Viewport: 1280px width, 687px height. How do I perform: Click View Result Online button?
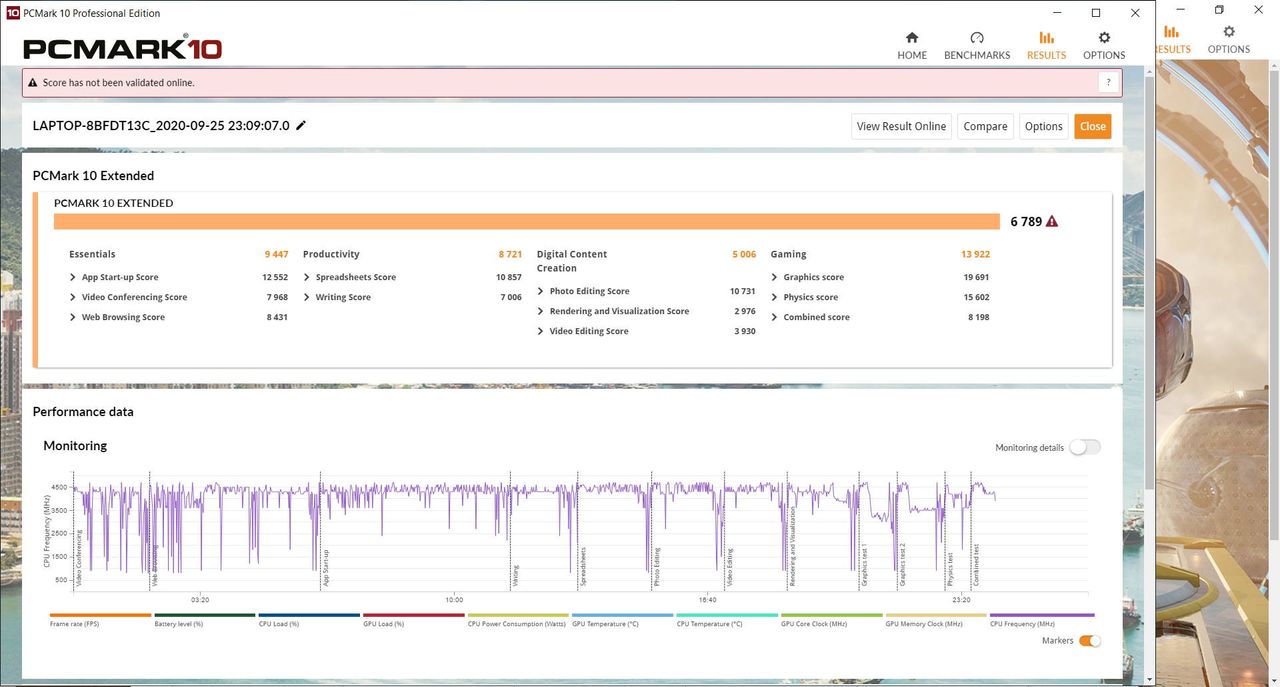point(901,126)
